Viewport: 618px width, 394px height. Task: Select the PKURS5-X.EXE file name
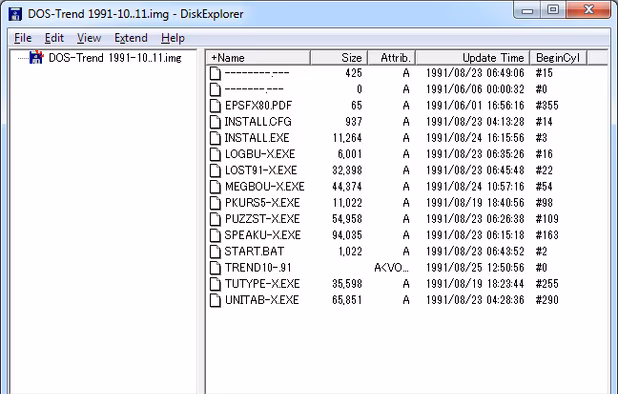coord(262,203)
